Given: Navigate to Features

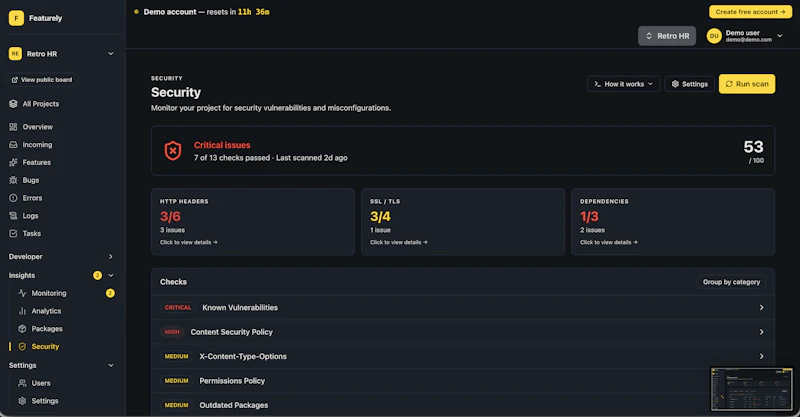Looking at the screenshot, I should [36, 162].
